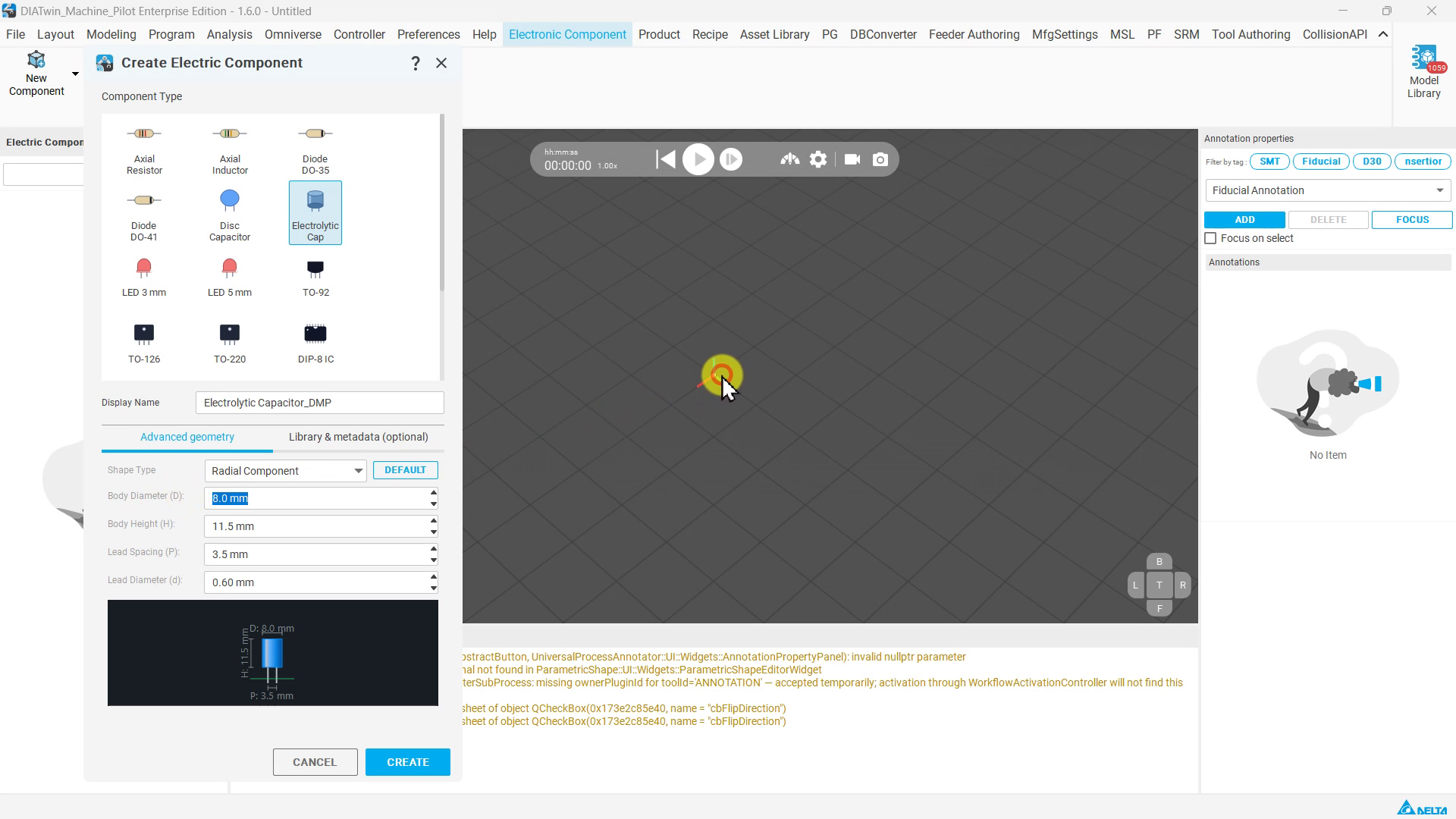Switch to Back view on view cube
Image resolution: width=1456 pixels, height=819 pixels.
[1159, 562]
